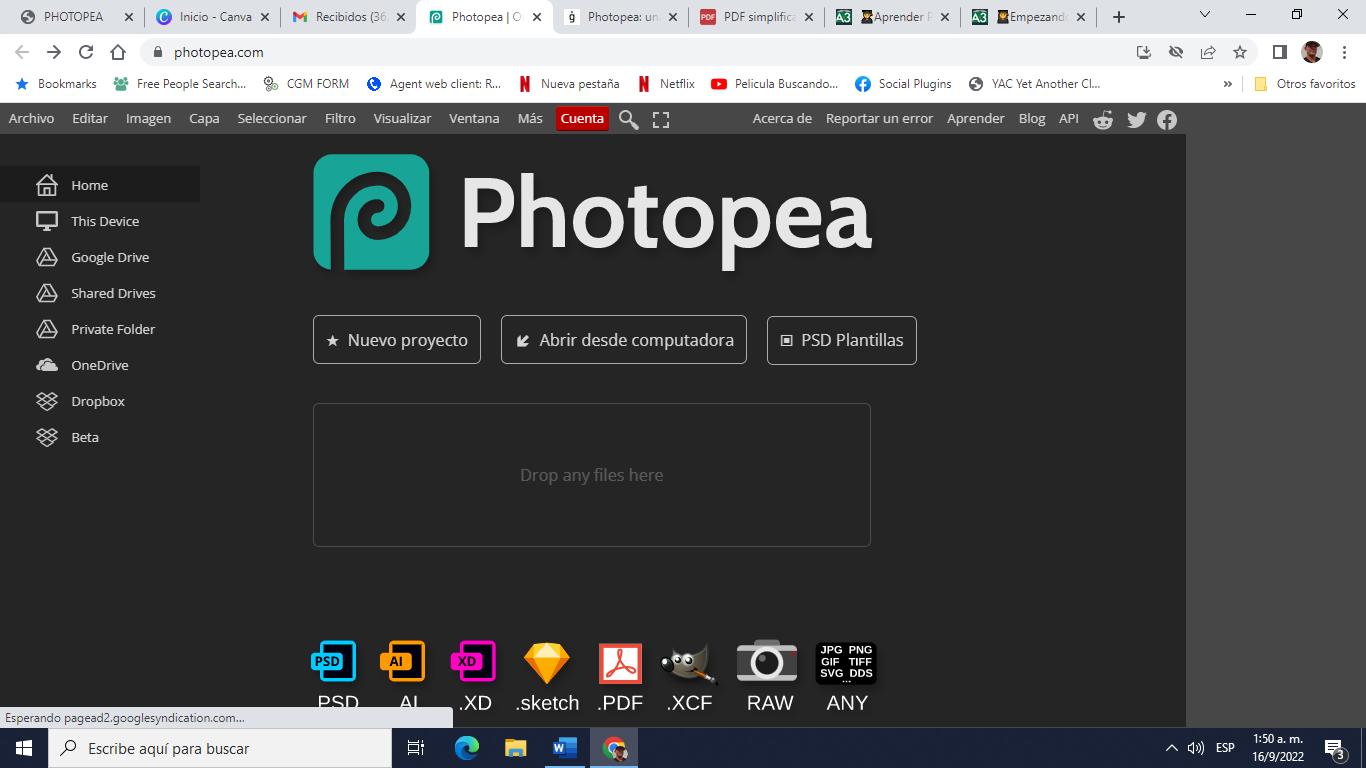
Task: Open the Home sidebar item
Action: (x=100, y=185)
